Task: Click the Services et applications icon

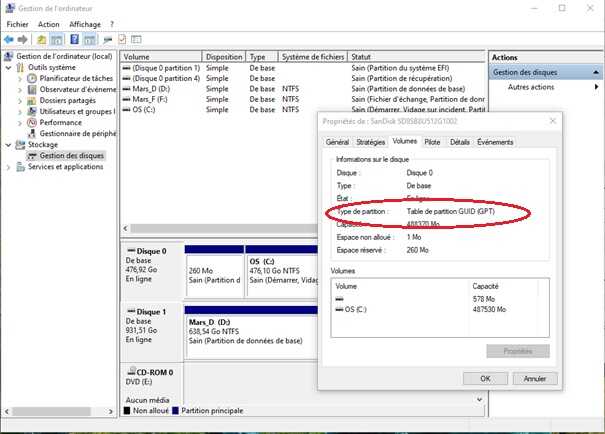Action: click(20, 167)
